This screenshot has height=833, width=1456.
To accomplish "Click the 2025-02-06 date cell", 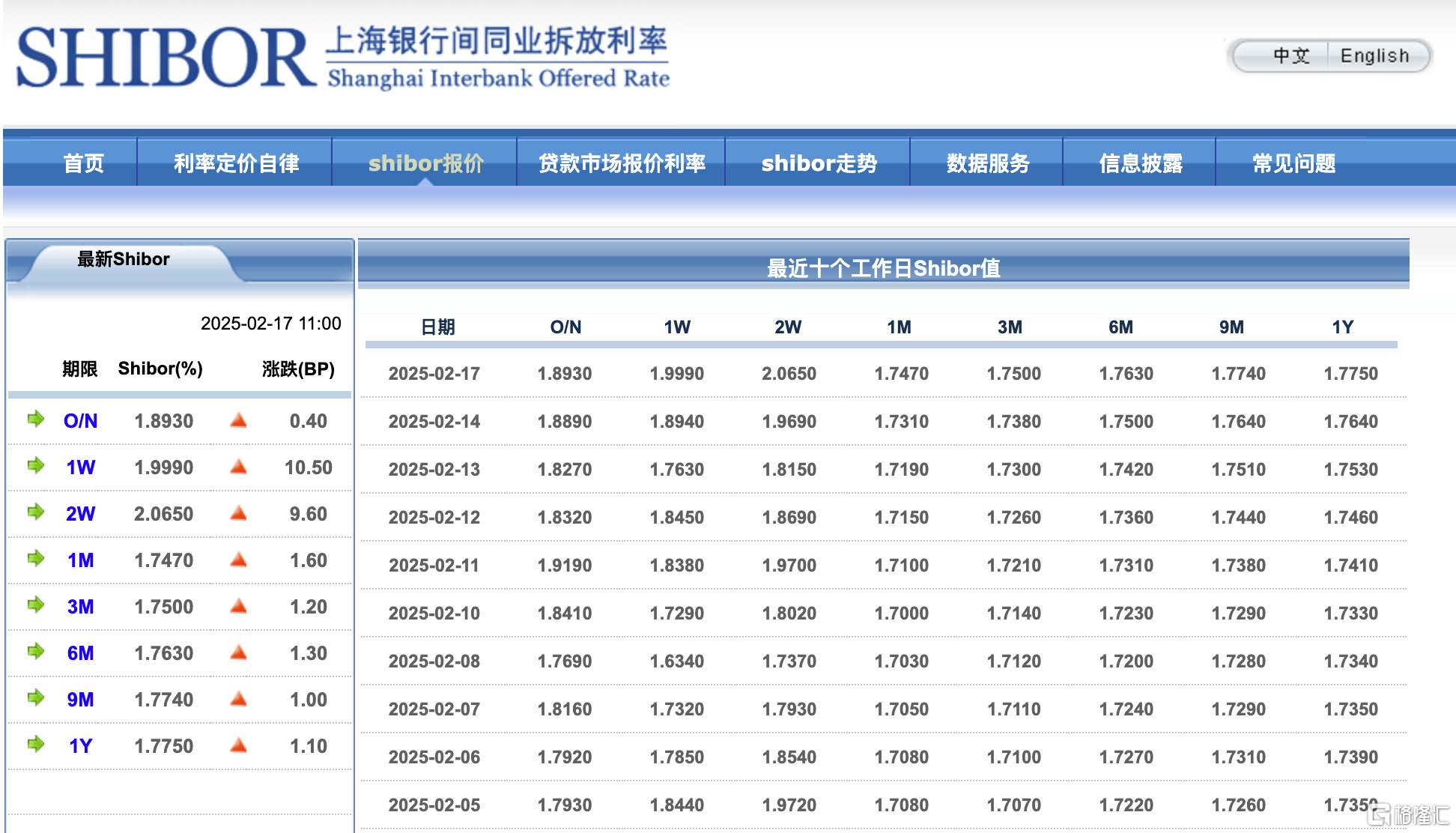I will 434,757.
